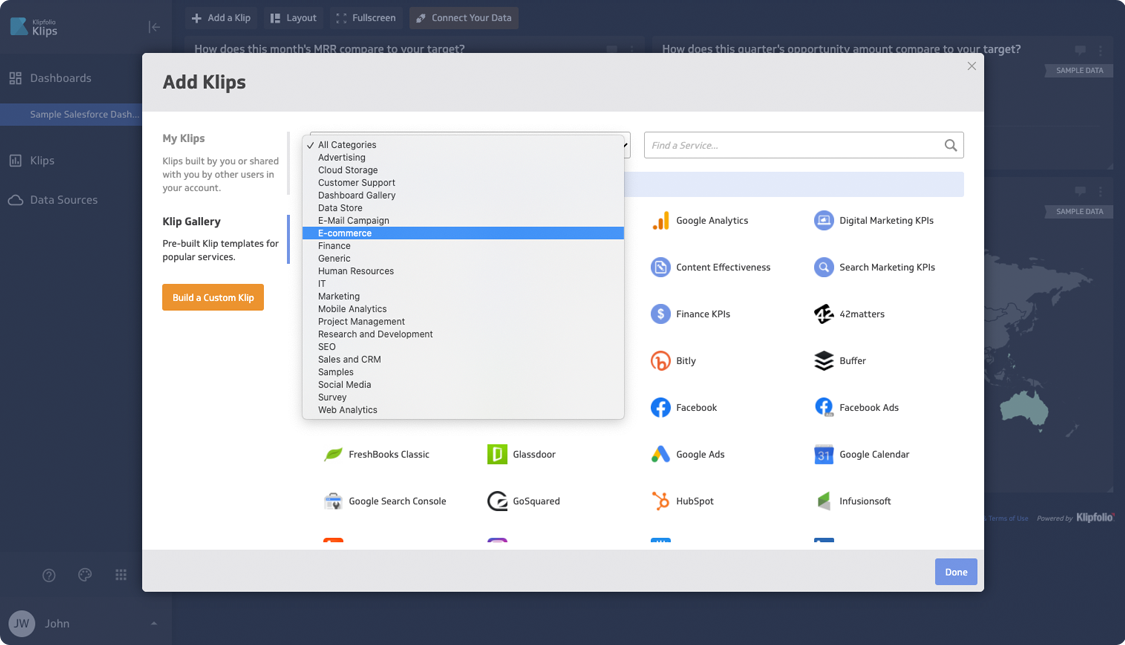This screenshot has height=645, width=1125.
Task: Click the search magnifier icon
Action: coord(951,146)
